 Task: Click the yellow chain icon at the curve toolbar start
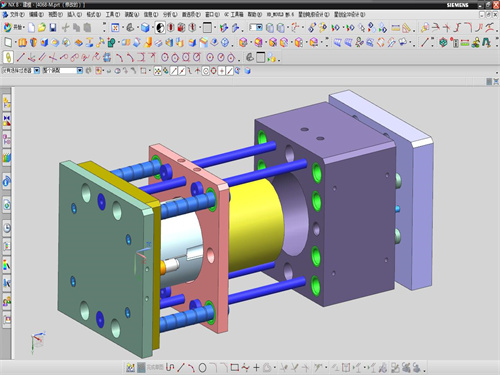tap(8, 57)
